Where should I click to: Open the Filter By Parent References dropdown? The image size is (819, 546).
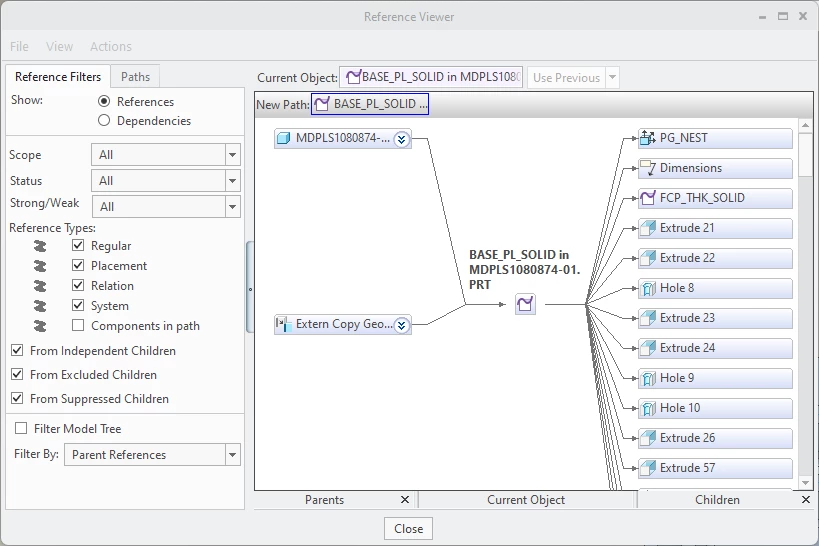tap(233, 455)
